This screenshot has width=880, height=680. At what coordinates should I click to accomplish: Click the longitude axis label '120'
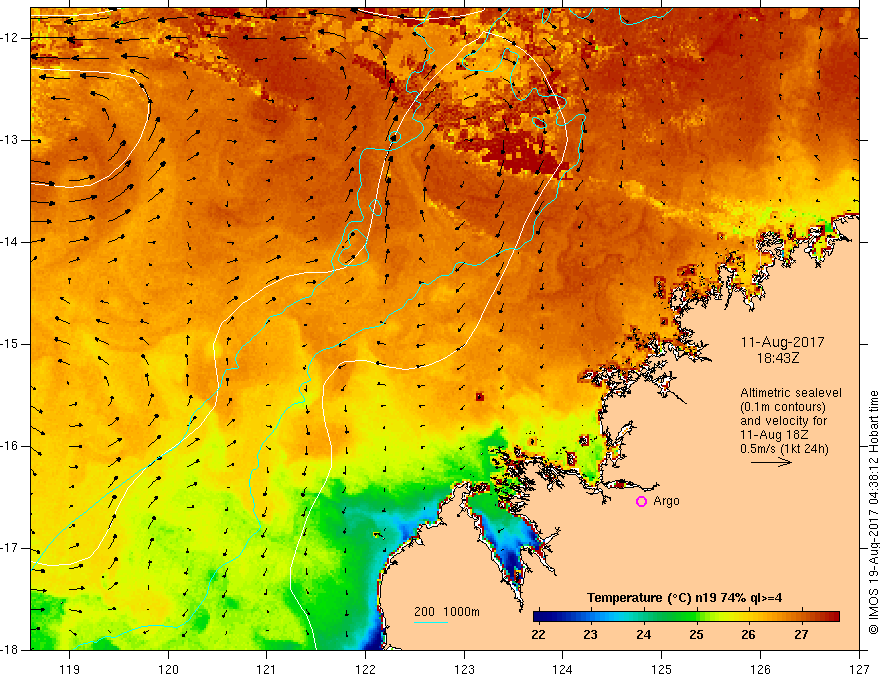click(168, 670)
